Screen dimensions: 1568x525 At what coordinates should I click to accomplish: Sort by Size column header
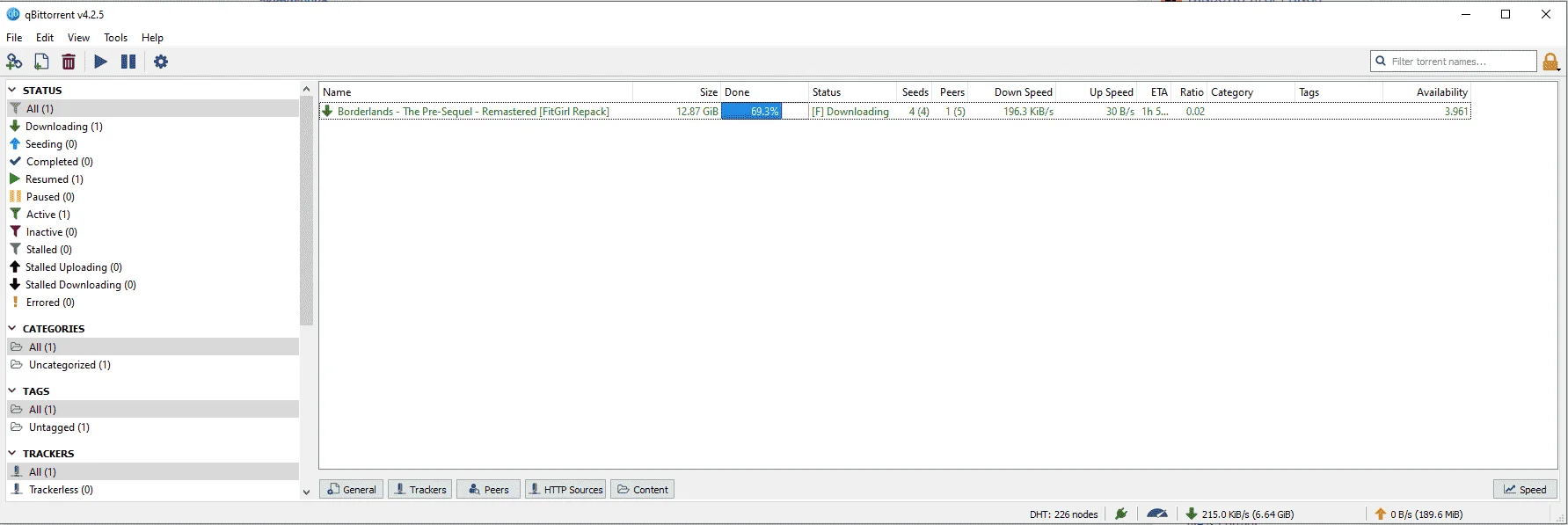click(677, 92)
